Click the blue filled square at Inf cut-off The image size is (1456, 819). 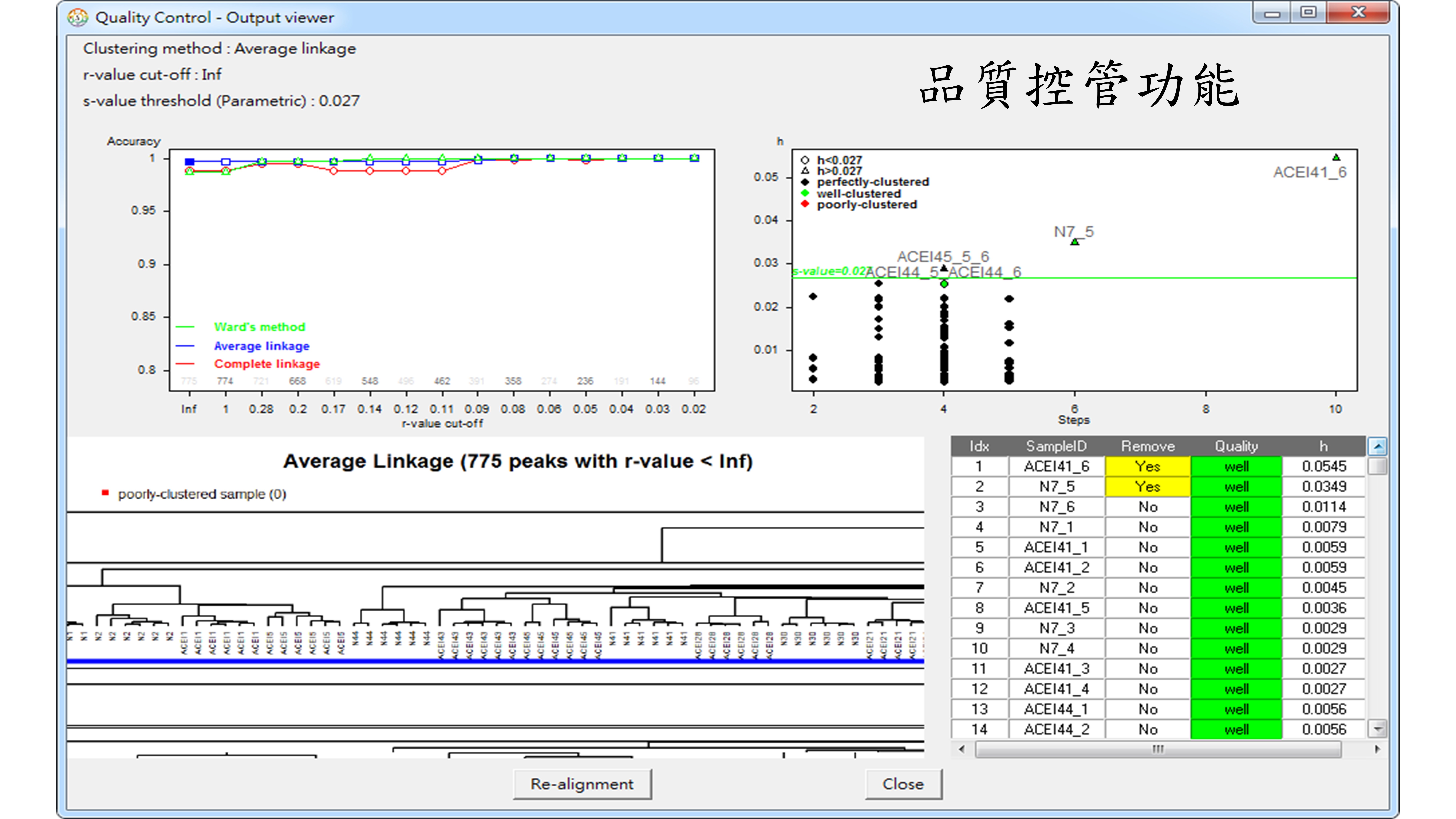tap(190, 162)
